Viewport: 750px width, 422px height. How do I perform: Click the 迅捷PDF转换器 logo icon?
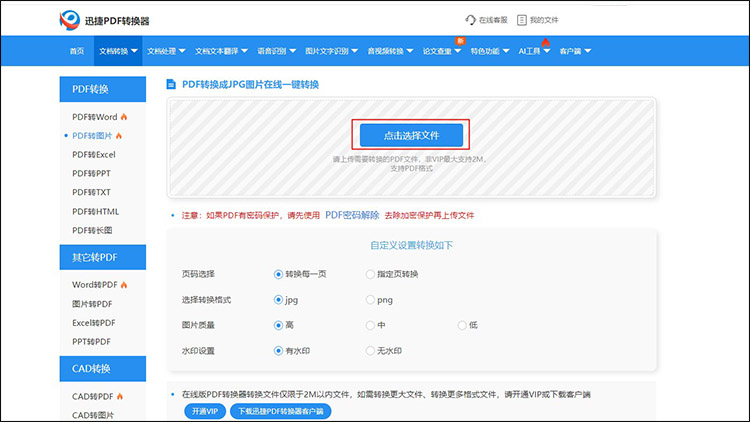(x=70, y=21)
